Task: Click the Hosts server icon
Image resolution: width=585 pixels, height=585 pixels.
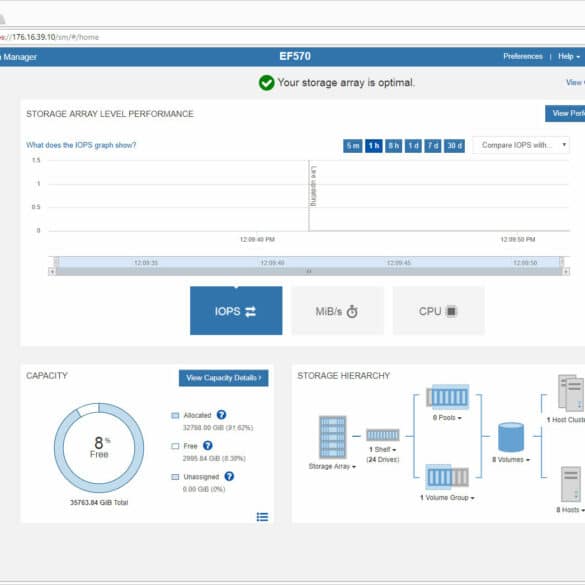Action: click(571, 484)
